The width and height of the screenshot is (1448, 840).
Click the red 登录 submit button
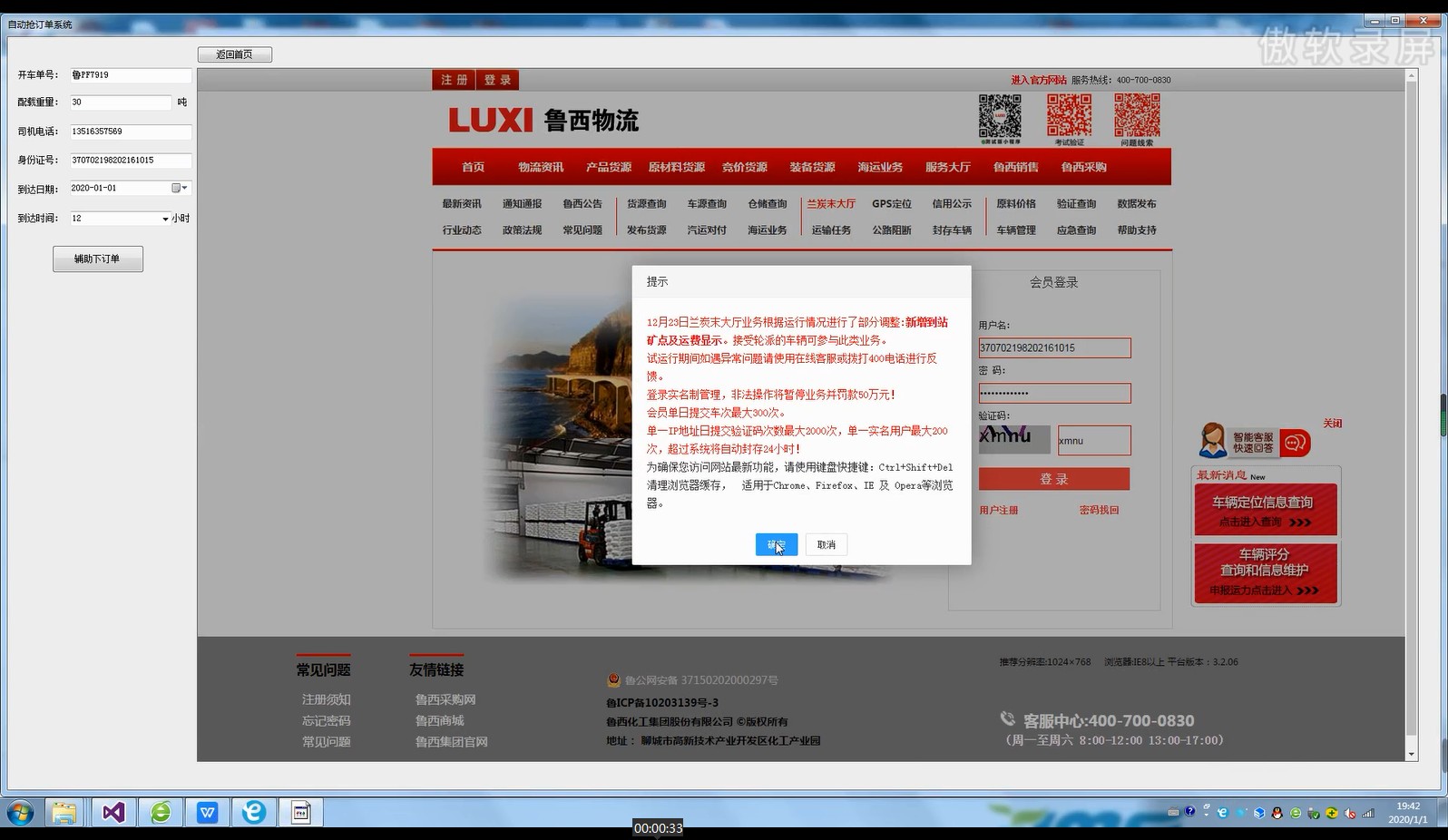coord(1054,479)
